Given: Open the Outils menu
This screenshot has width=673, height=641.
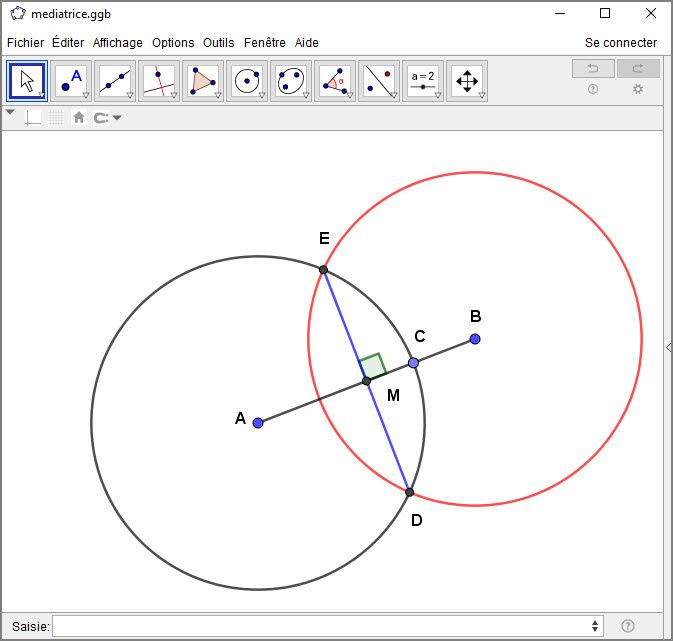Looking at the screenshot, I should tap(218, 43).
